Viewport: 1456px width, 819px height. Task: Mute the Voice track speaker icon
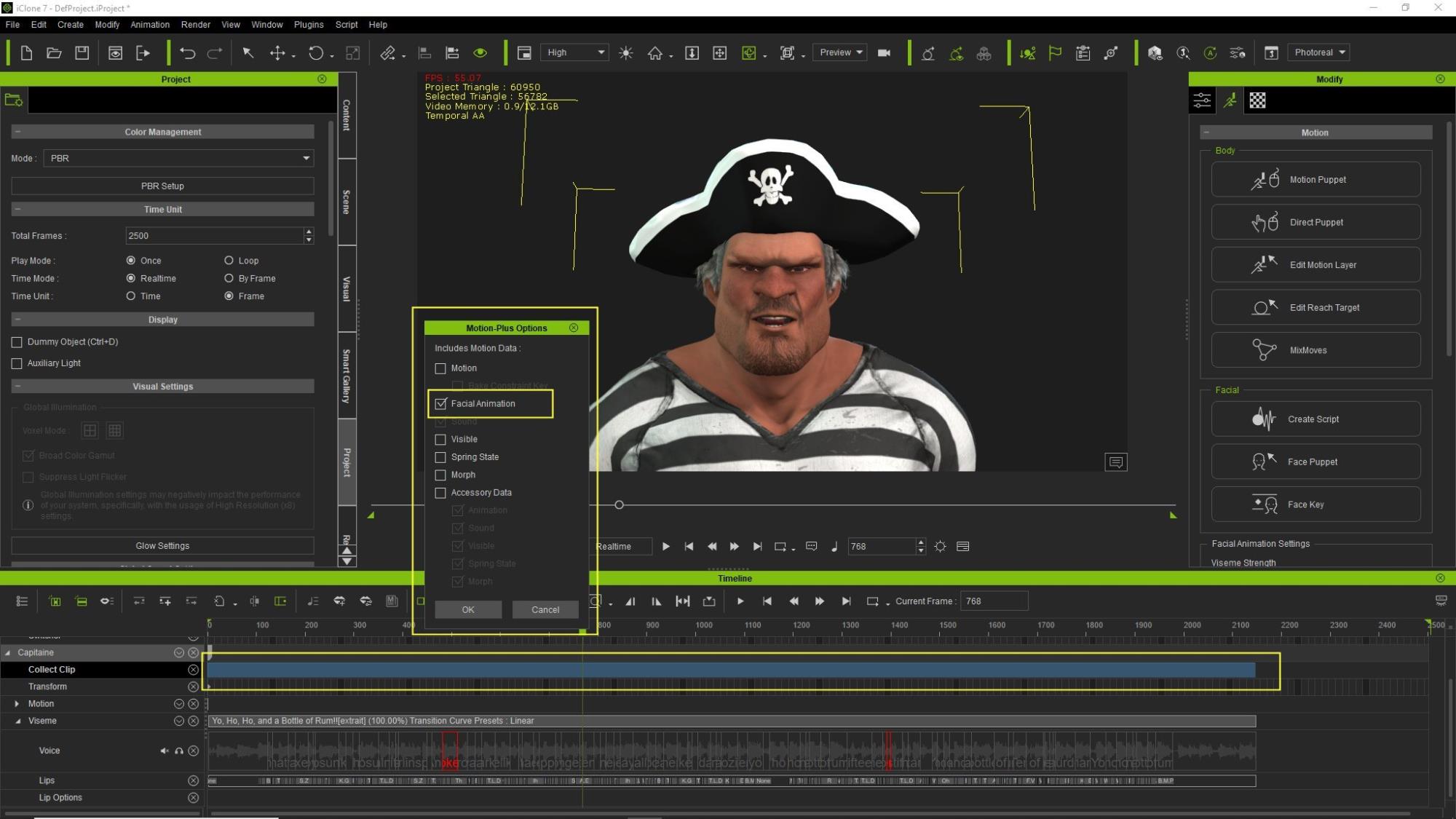coord(165,751)
